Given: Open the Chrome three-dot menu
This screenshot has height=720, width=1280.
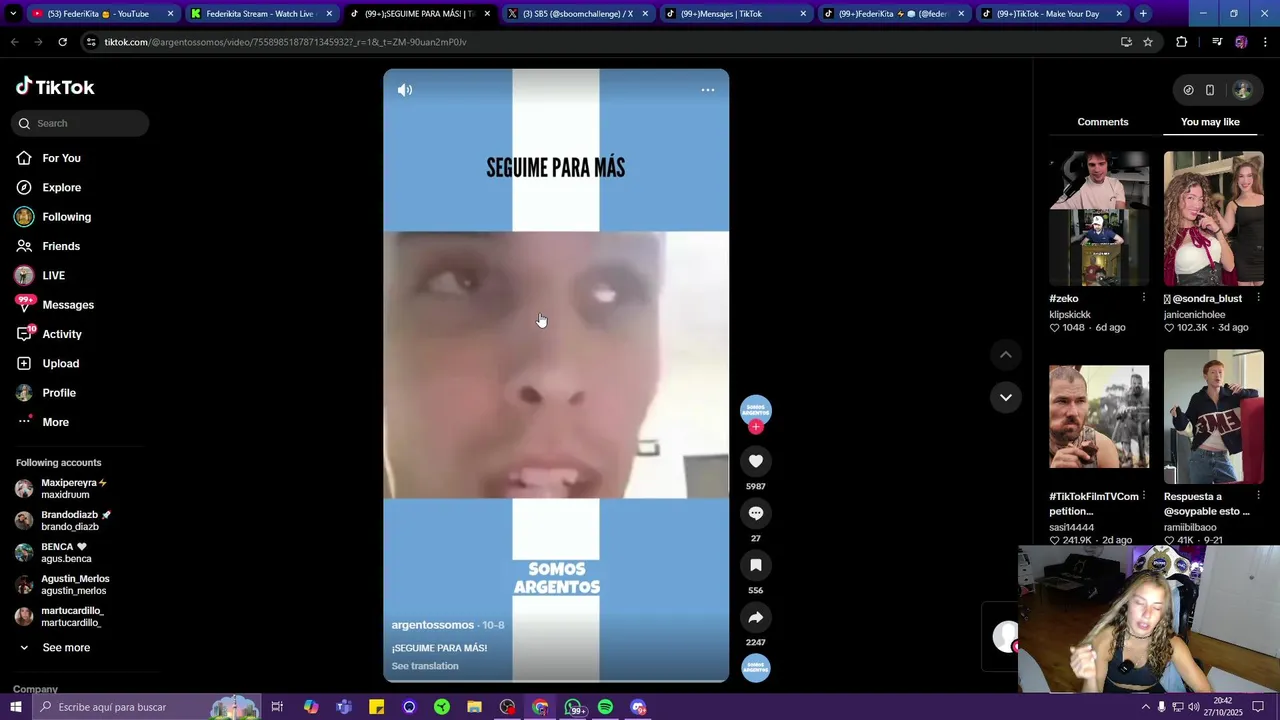Looking at the screenshot, I should [x=1265, y=42].
